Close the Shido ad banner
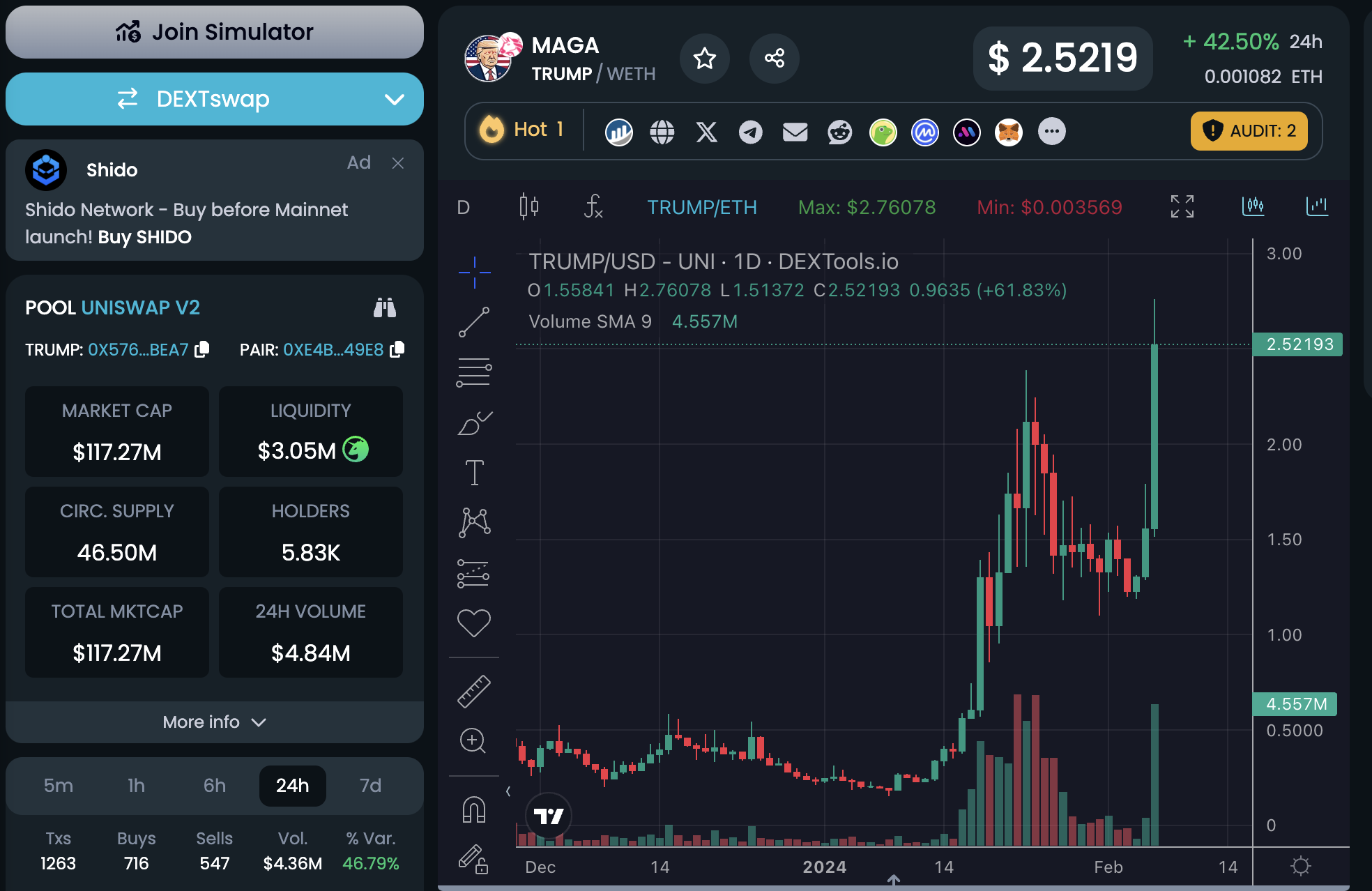 point(398,163)
